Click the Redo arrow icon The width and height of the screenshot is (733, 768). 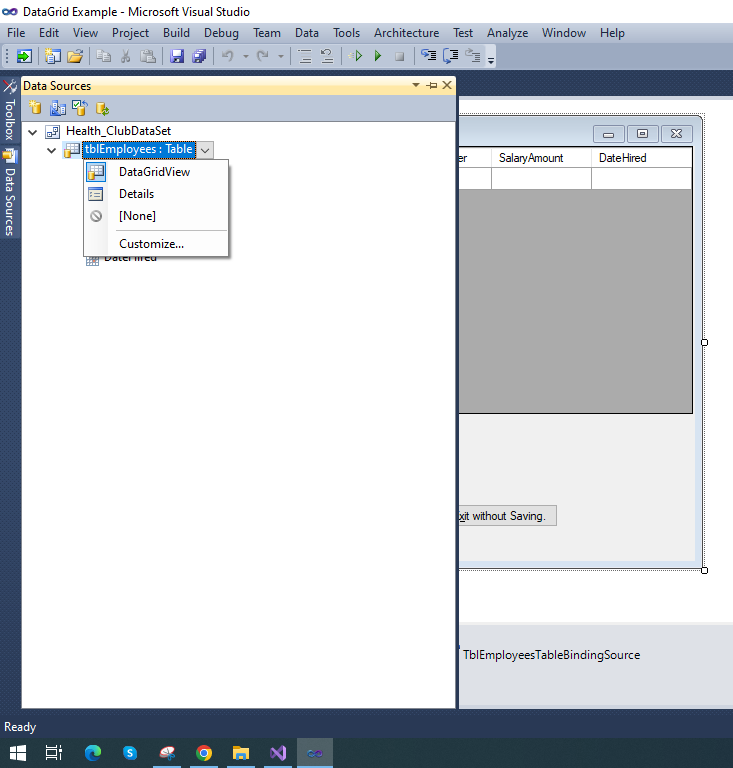click(263, 56)
